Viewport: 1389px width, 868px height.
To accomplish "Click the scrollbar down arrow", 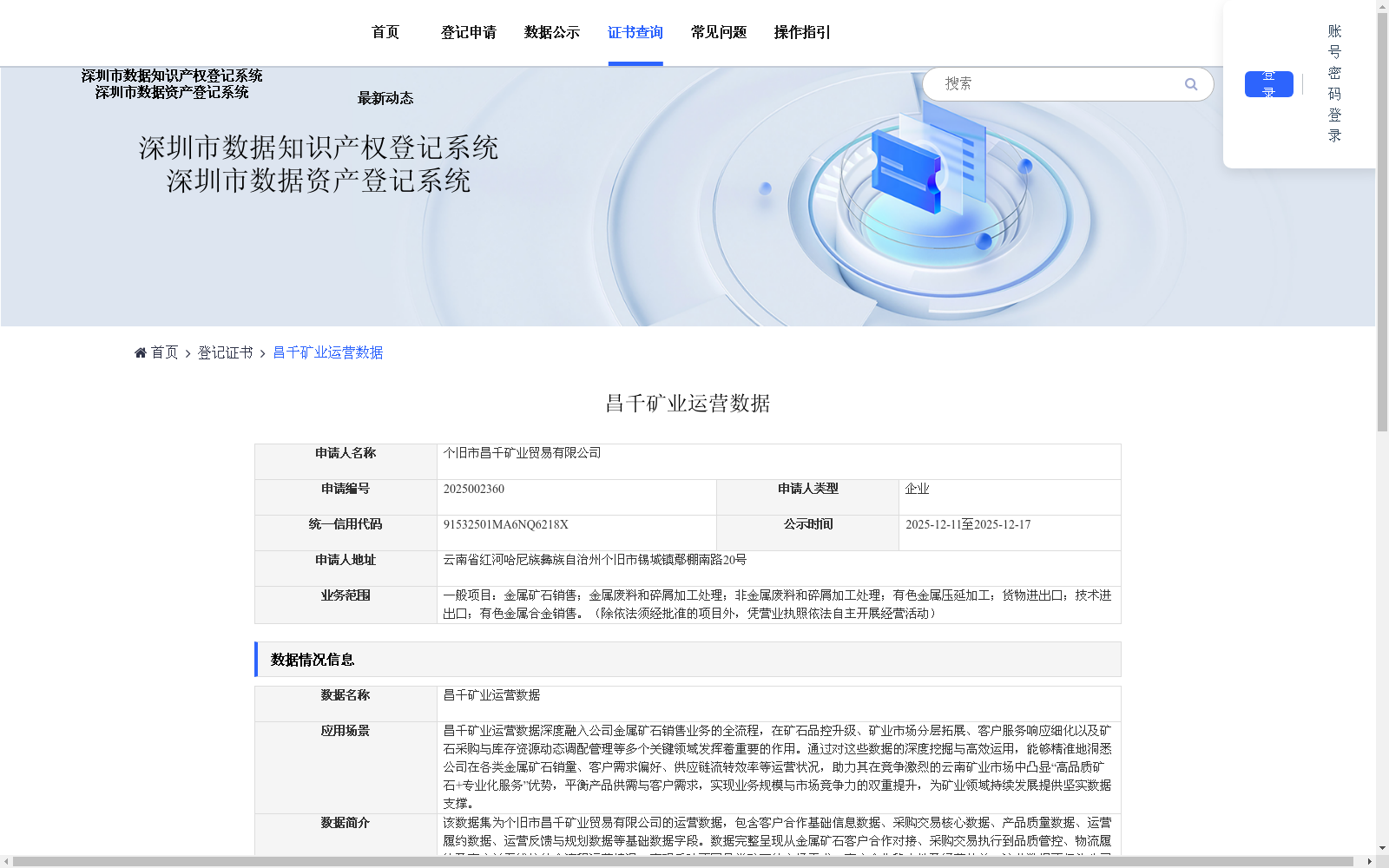I will pyautogui.click(x=1382, y=848).
